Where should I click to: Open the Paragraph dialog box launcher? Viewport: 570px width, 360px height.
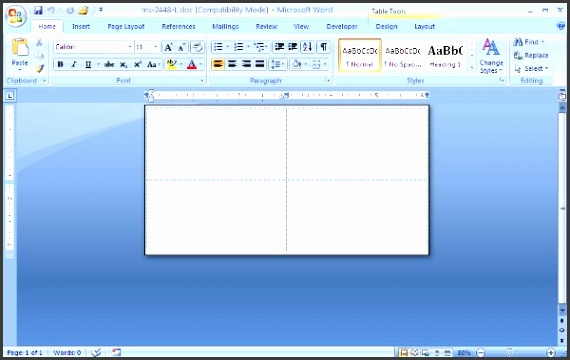coord(328,81)
